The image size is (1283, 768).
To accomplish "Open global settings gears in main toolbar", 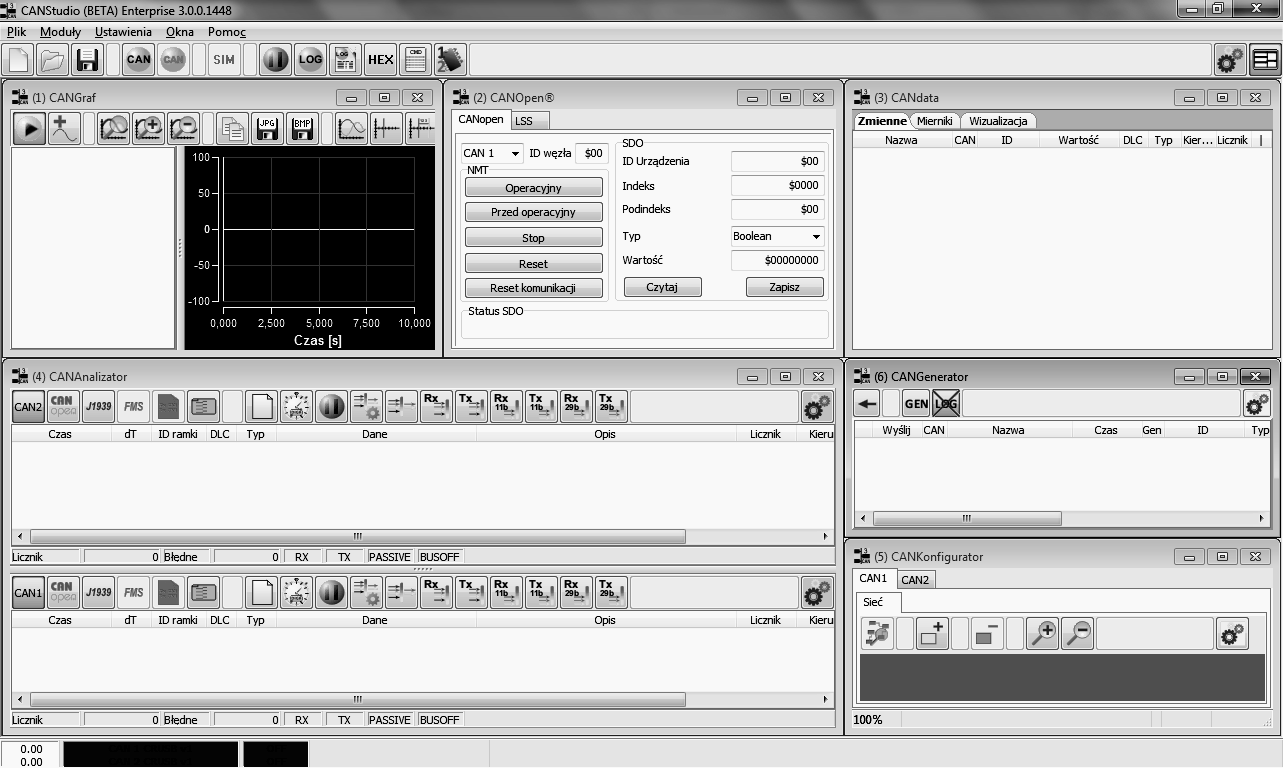I will pyautogui.click(x=1230, y=60).
